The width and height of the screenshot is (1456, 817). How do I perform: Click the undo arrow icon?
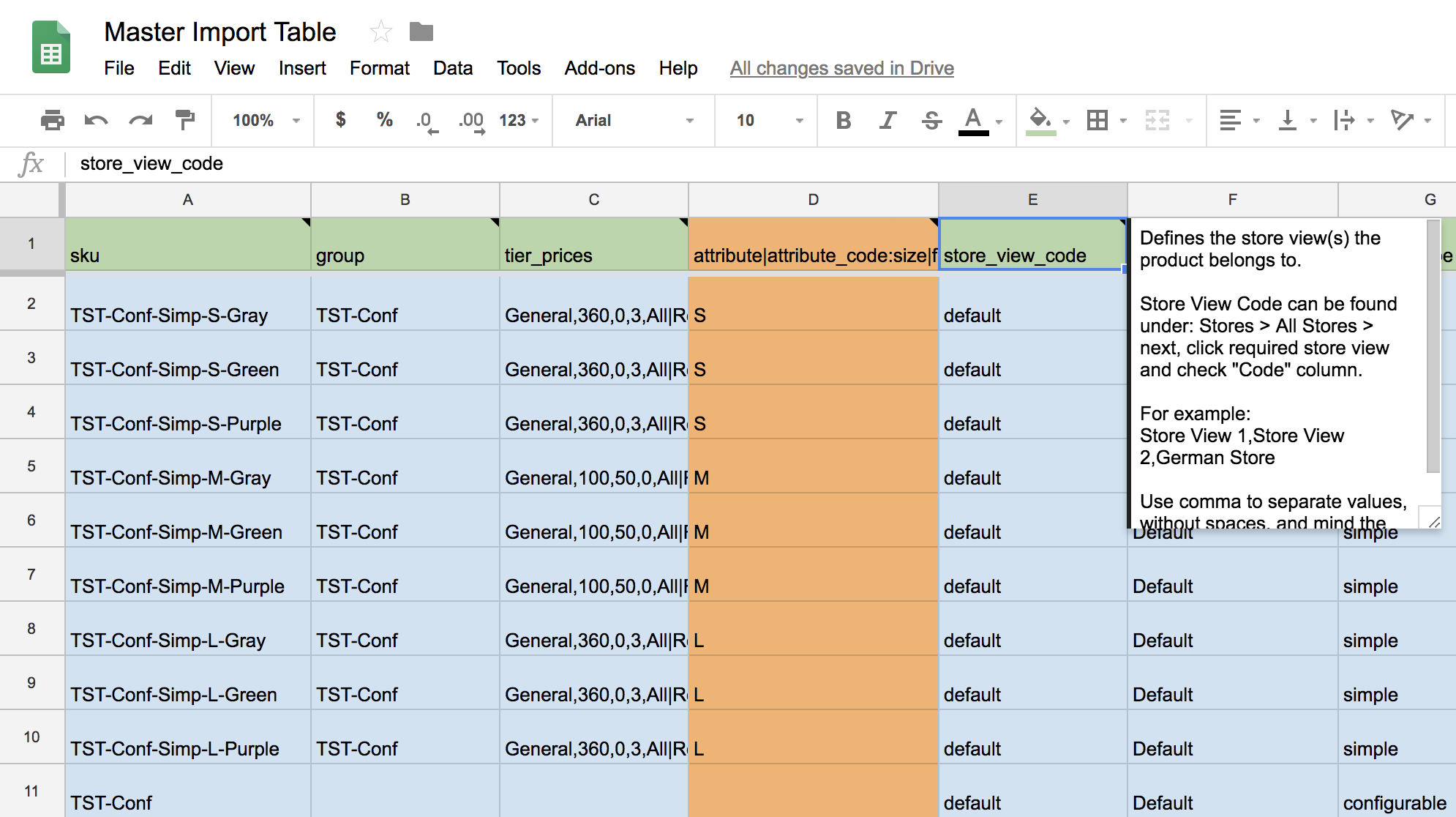[96, 120]
